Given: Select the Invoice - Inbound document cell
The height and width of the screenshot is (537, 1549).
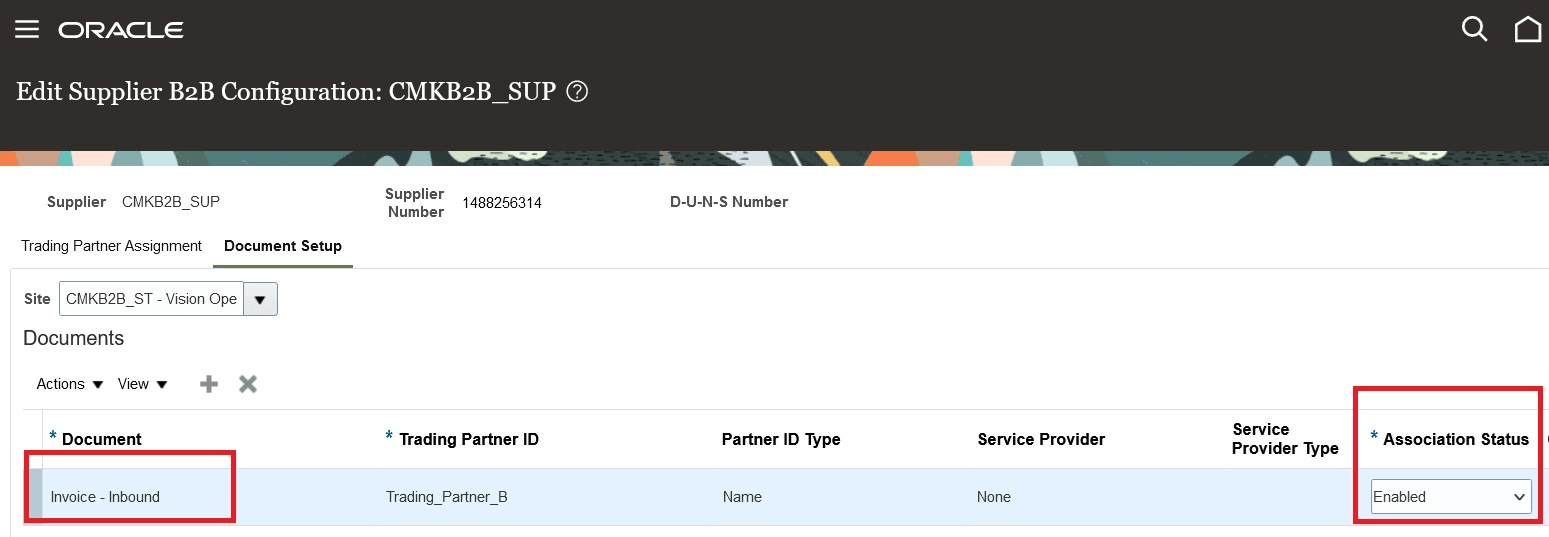Looking at the screenshot, I should coord(105,497).
